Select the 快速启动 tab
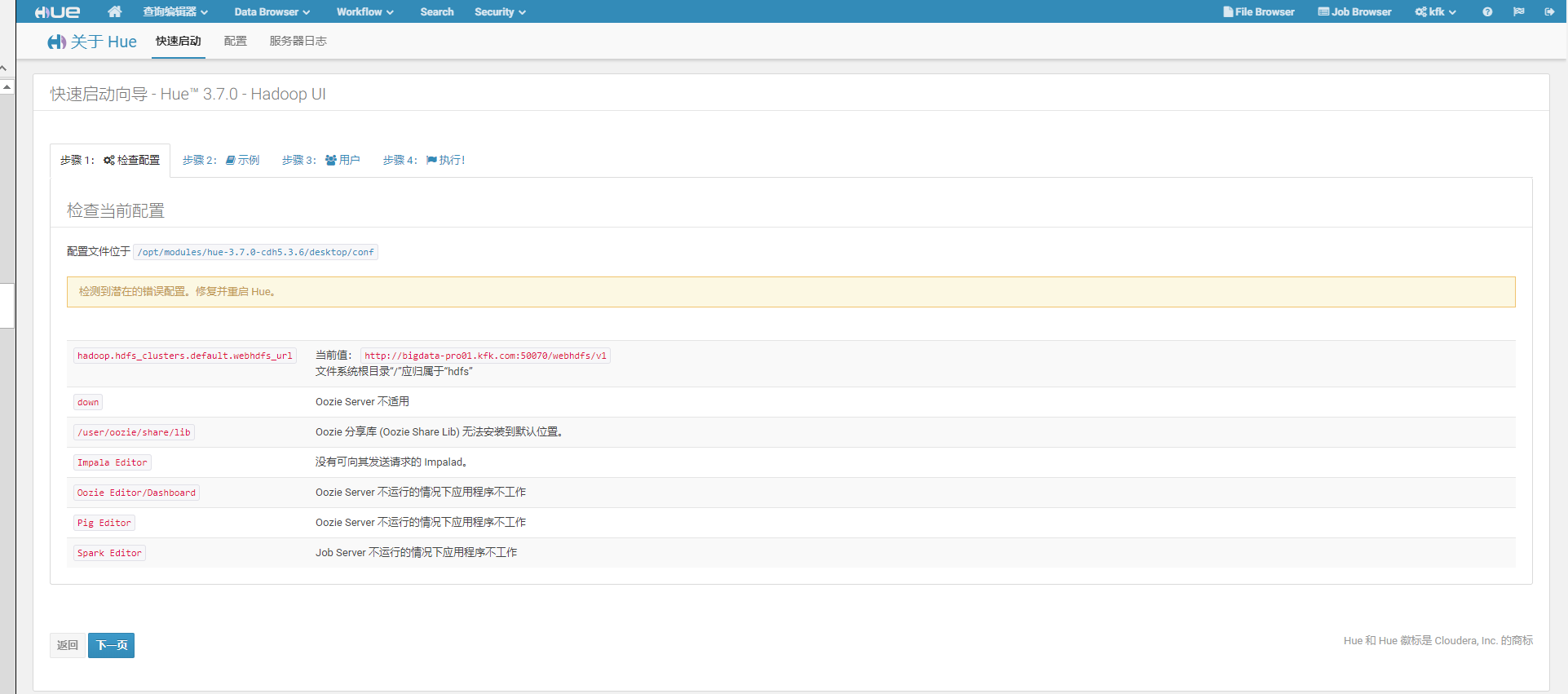The width and height of the screenshot is (1568, 694). click(x=179, y=41)
